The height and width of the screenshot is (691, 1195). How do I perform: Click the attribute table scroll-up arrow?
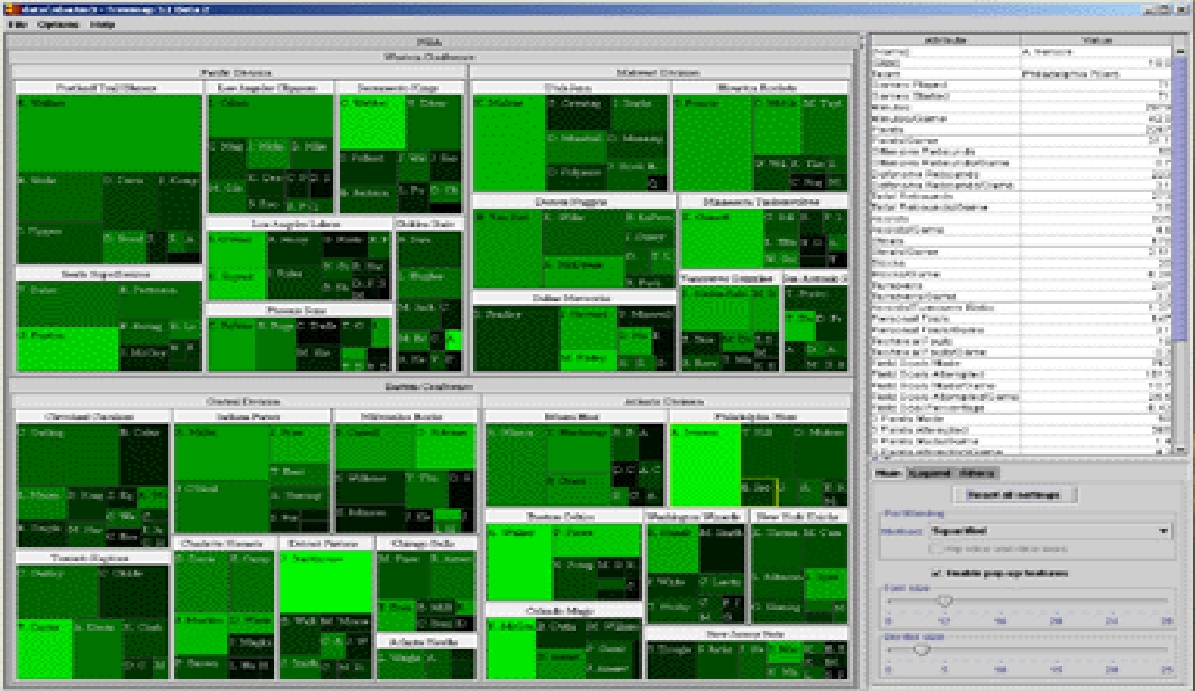(x=1180, y=51)
